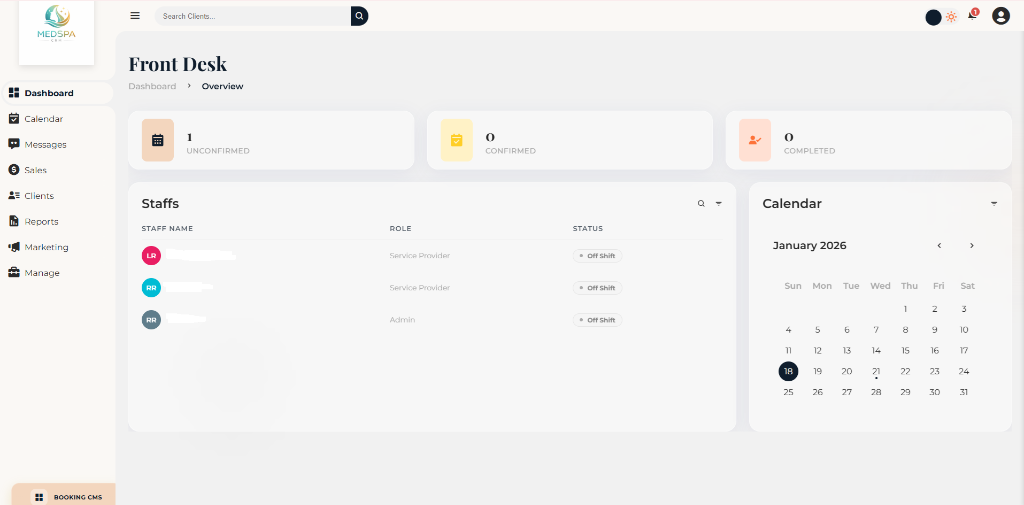The width and height of the screenshot is (1024, 505).
Task: Select January 31 in the calendar
Action: [x=964, y=392]
